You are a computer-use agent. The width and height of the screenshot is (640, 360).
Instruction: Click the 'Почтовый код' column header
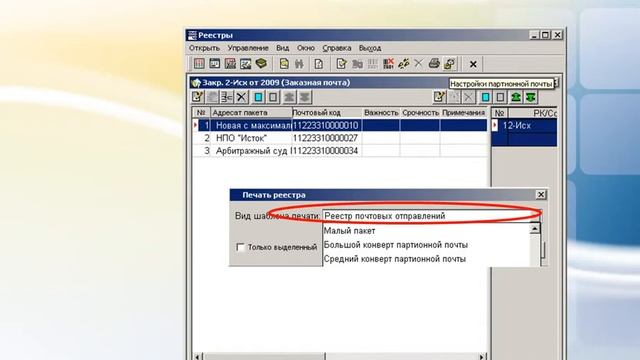point(327,113)
